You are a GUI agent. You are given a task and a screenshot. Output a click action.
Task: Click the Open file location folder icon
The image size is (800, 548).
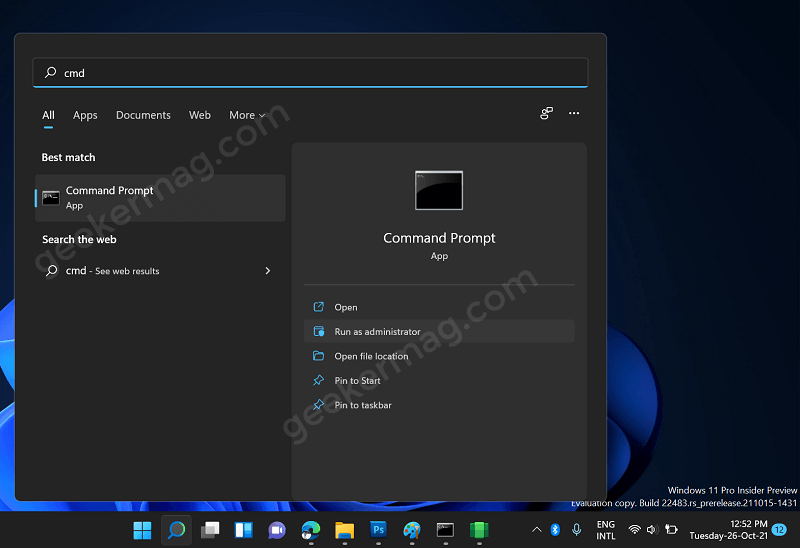(x=318, y=356)
